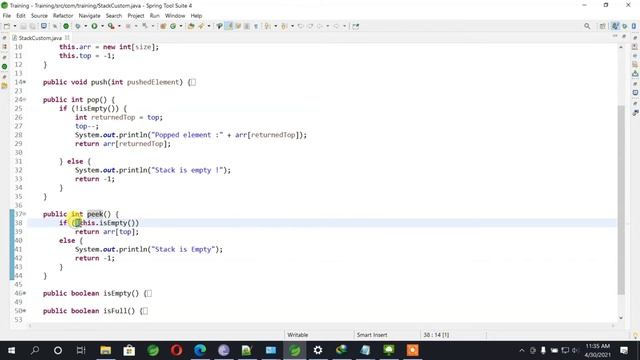
Task: Select the StackCustom.java editor tab
Action: coord(40,38)
